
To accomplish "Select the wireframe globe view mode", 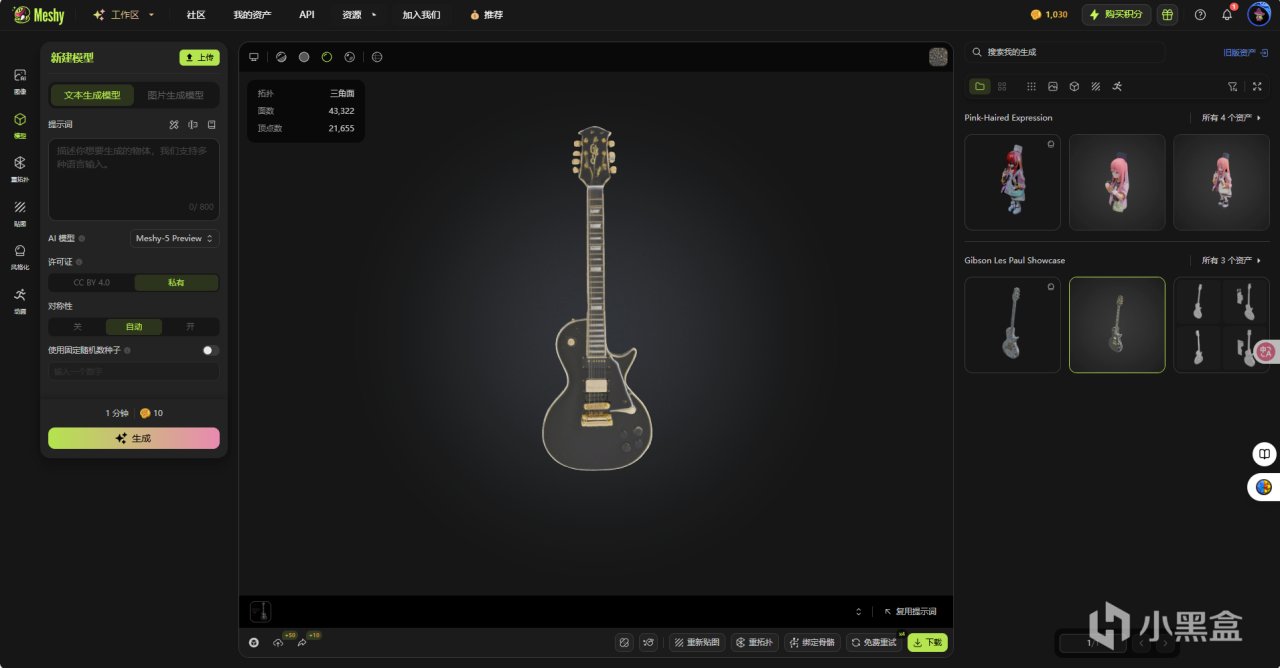I will 377,57.
